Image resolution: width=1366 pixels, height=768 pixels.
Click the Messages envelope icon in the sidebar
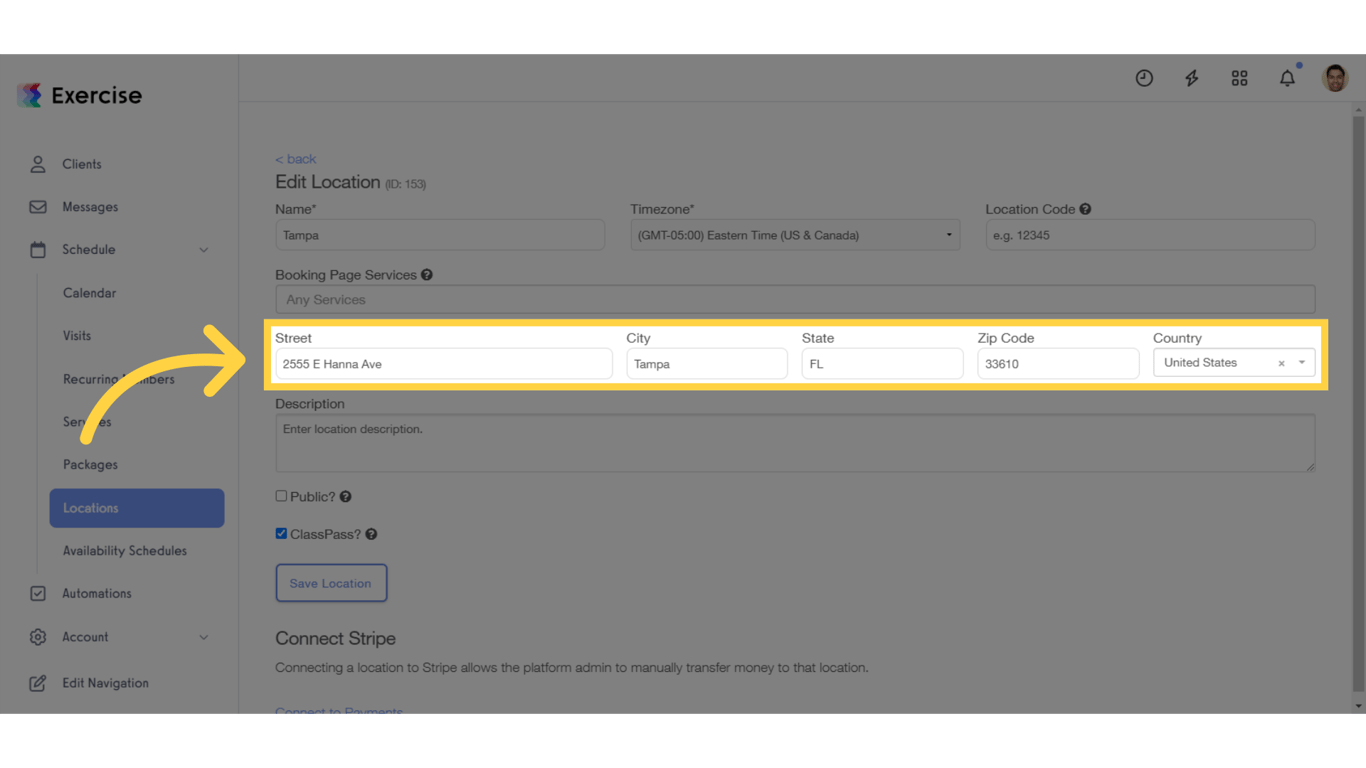point(37,206)
